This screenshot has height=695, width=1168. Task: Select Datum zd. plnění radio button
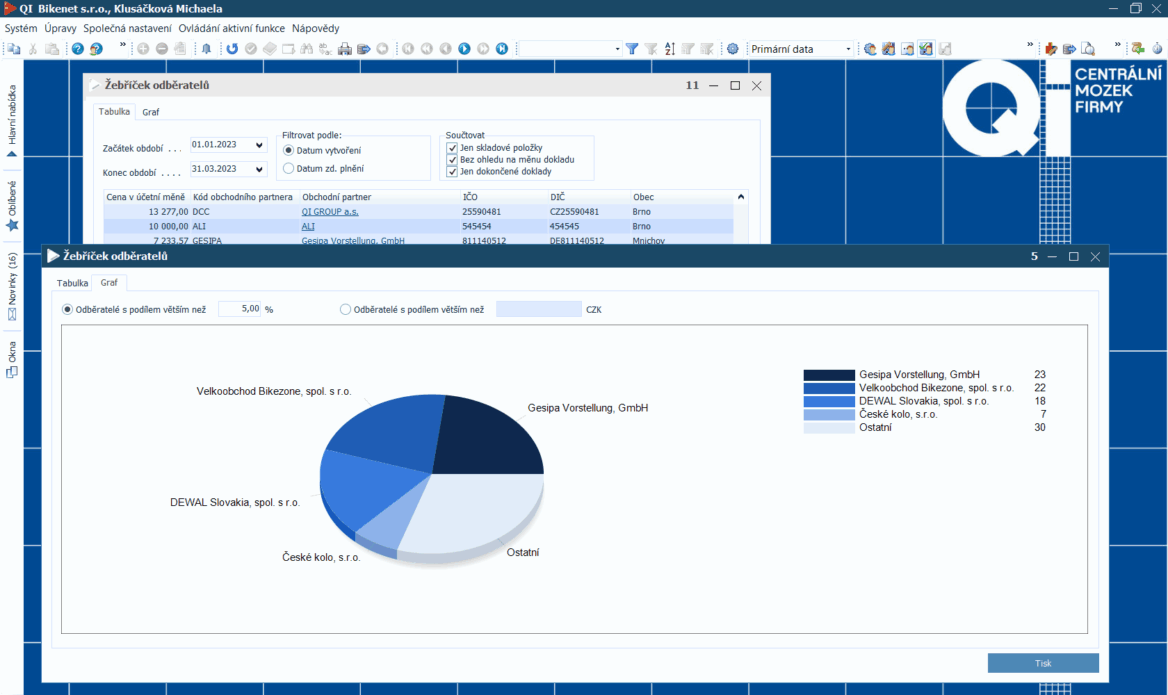click(289, 169)
